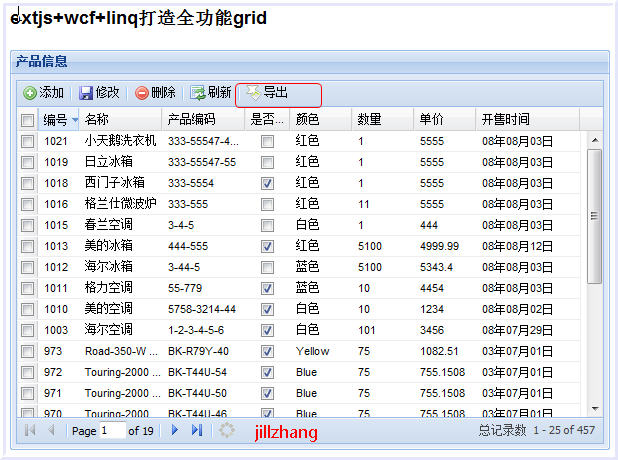Click the 开售时间 column header
618x460 pixels.
pyautogui.click(x=505, y=120)
